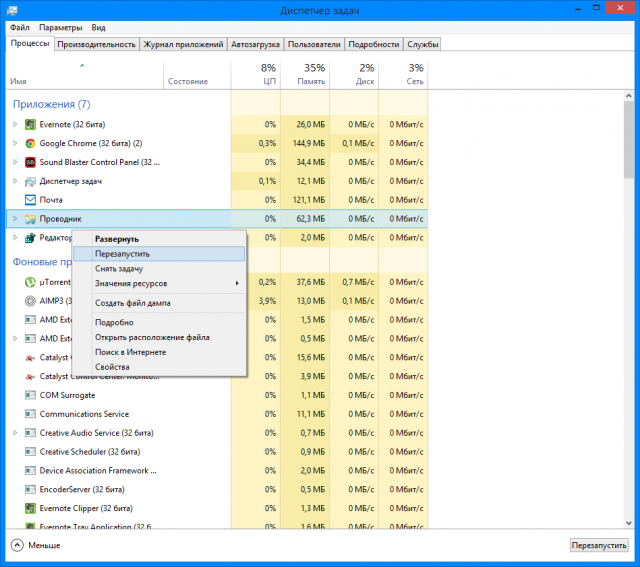Click the µTorrent process icon
This screenshot has height=567, width=640.
pos(30,282)
